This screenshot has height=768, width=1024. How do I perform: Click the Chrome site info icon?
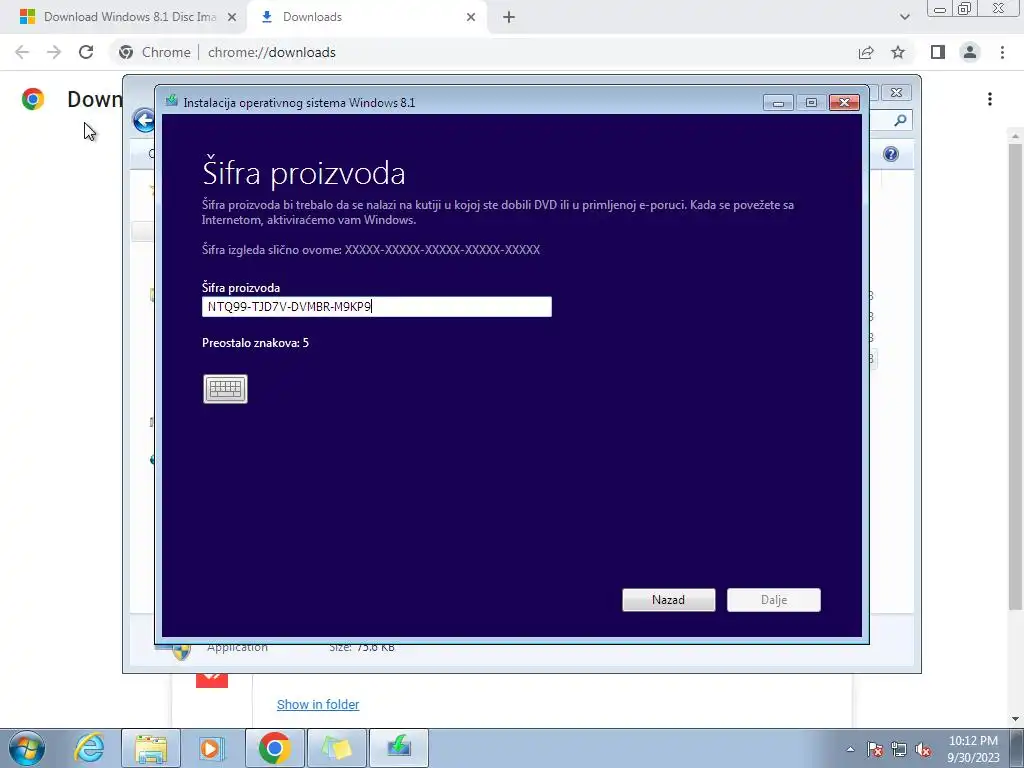pos(126,52)
